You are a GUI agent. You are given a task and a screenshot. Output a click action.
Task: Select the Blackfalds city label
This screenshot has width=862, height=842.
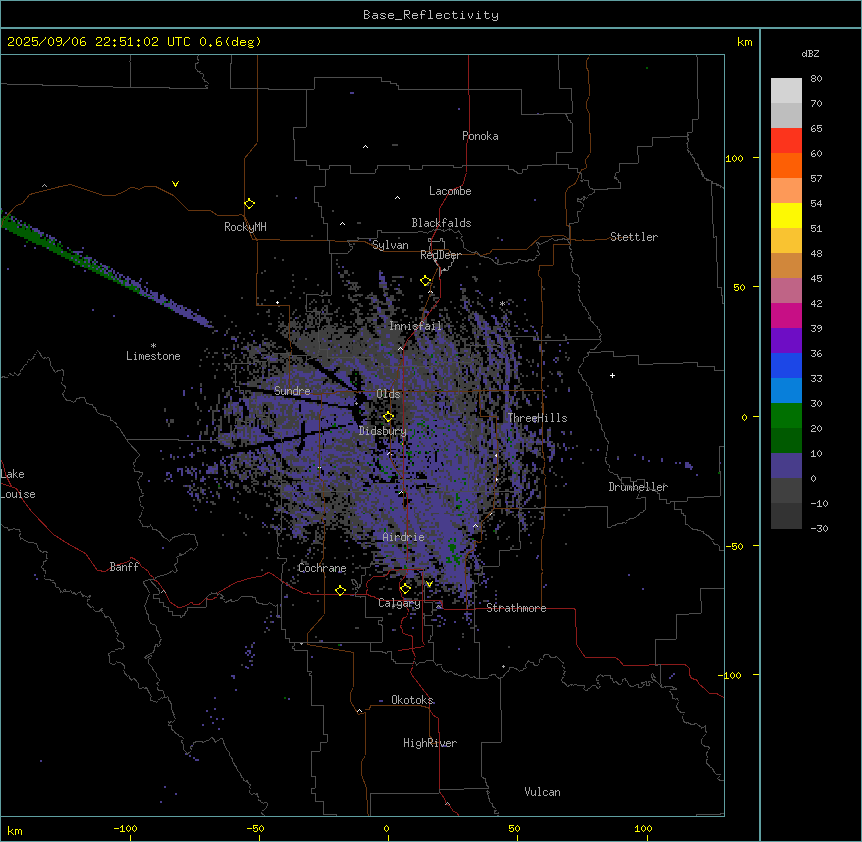pyautogui.click(x=441, y=223)
